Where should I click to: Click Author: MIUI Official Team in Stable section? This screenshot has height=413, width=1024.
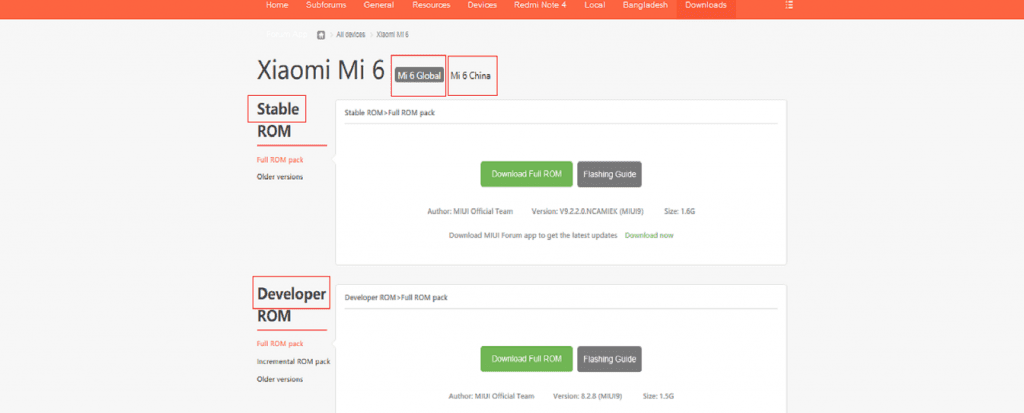470,211
